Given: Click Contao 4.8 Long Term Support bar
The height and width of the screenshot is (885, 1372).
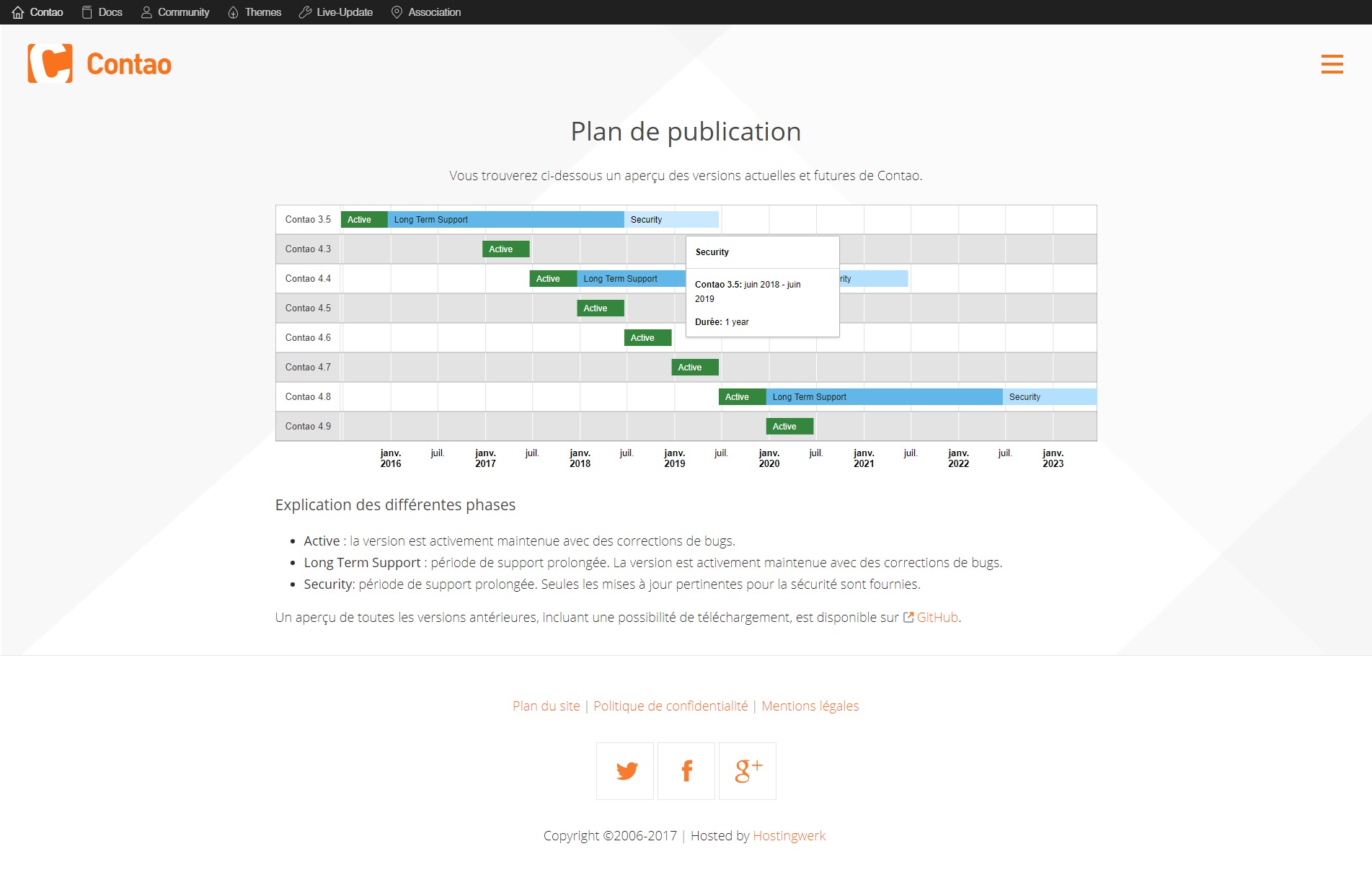Looking at the screenshot, I should pos(885,397).
